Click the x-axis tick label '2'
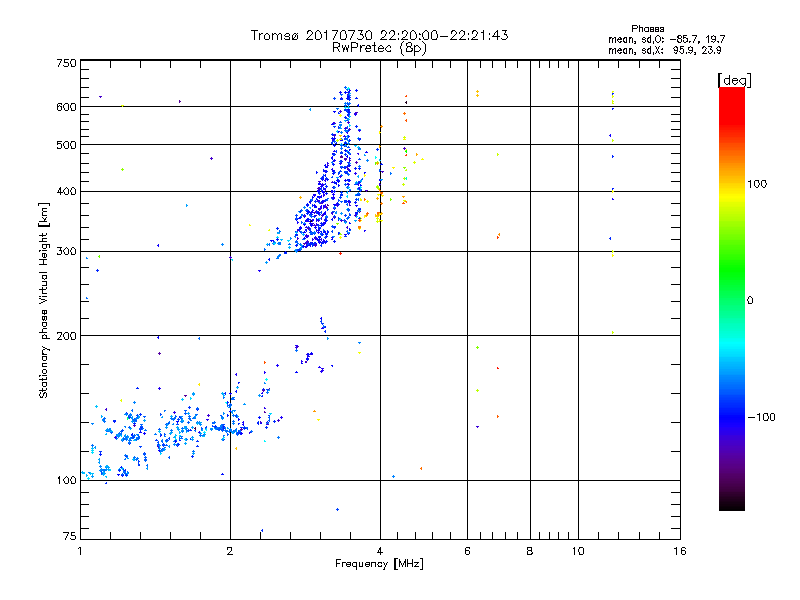 pos(230,551)
